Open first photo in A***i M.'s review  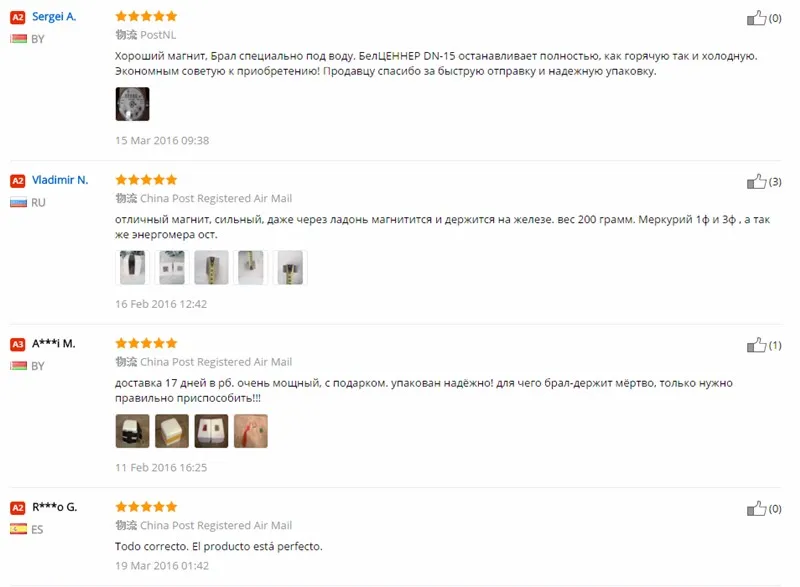(x=133, y=431)
